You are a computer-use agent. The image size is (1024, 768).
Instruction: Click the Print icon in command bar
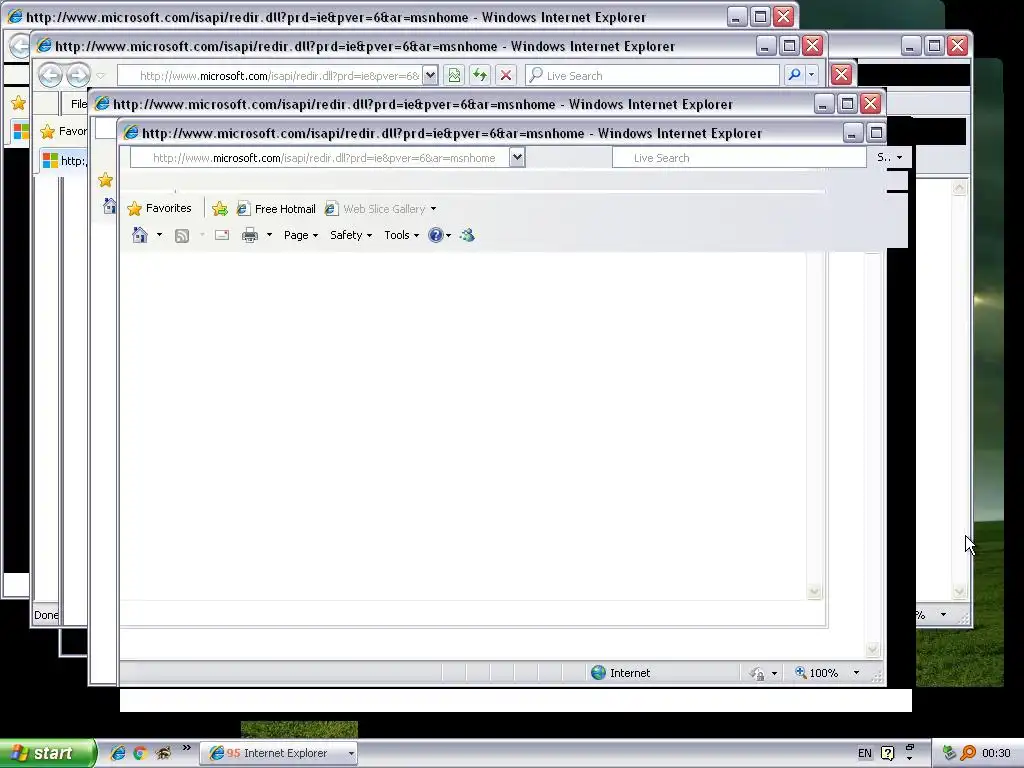pyautogui.click(x=249, y=235)
